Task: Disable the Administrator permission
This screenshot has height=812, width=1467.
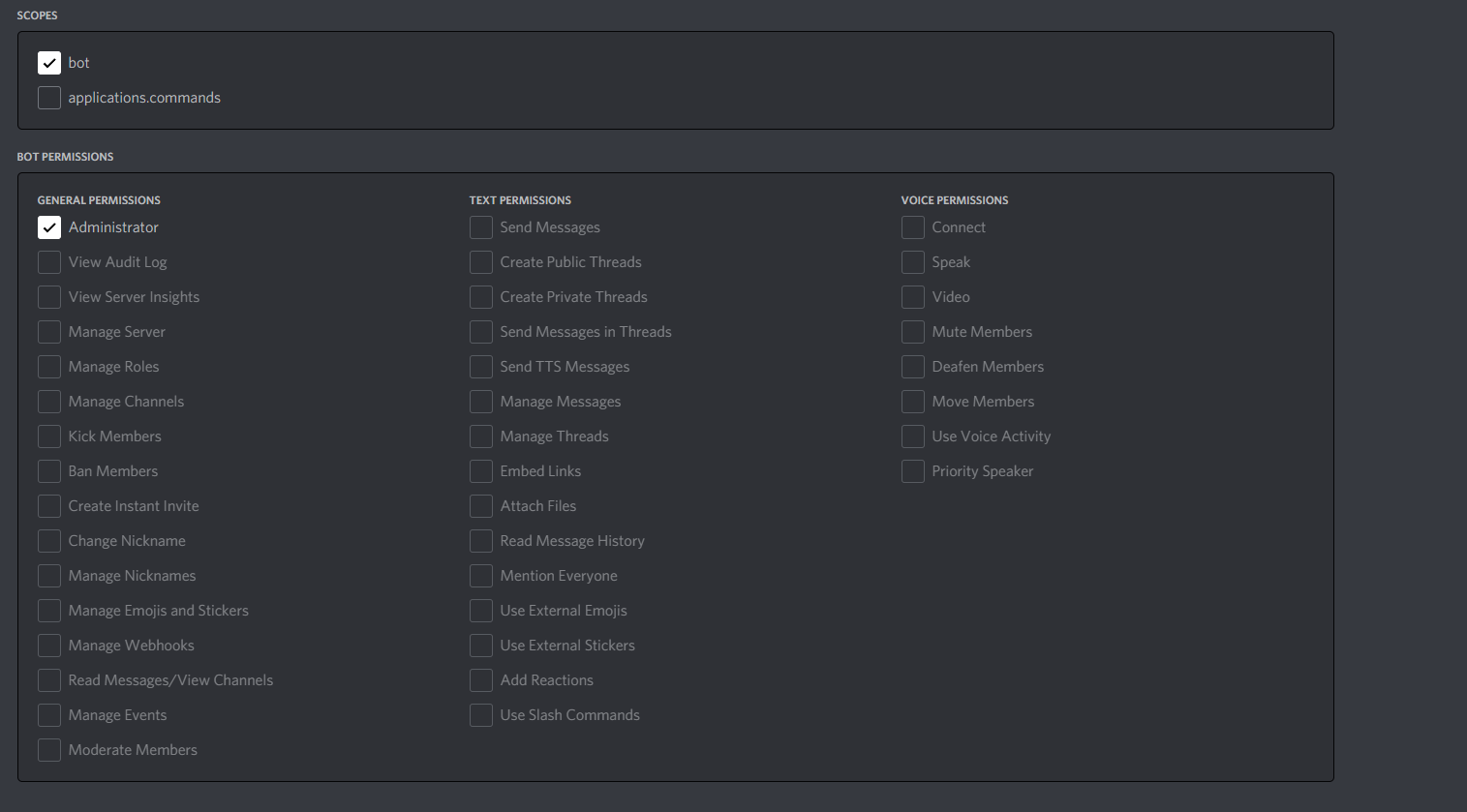Action: [49, 226]
